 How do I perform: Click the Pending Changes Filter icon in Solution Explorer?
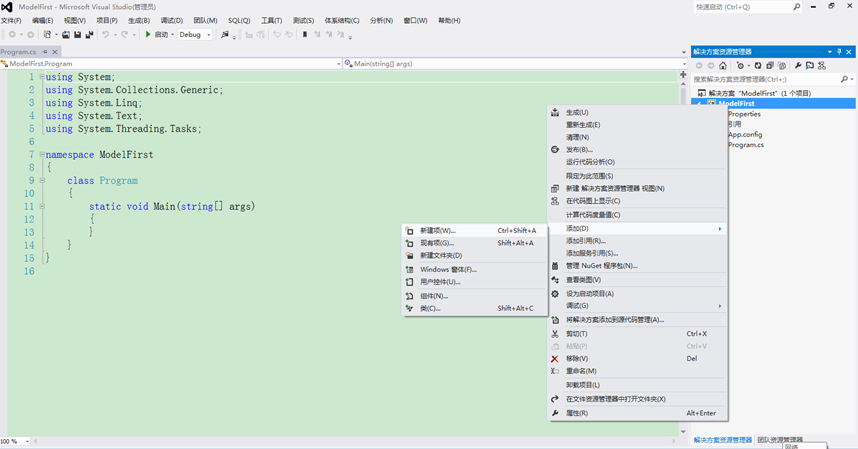click(740, 66)
